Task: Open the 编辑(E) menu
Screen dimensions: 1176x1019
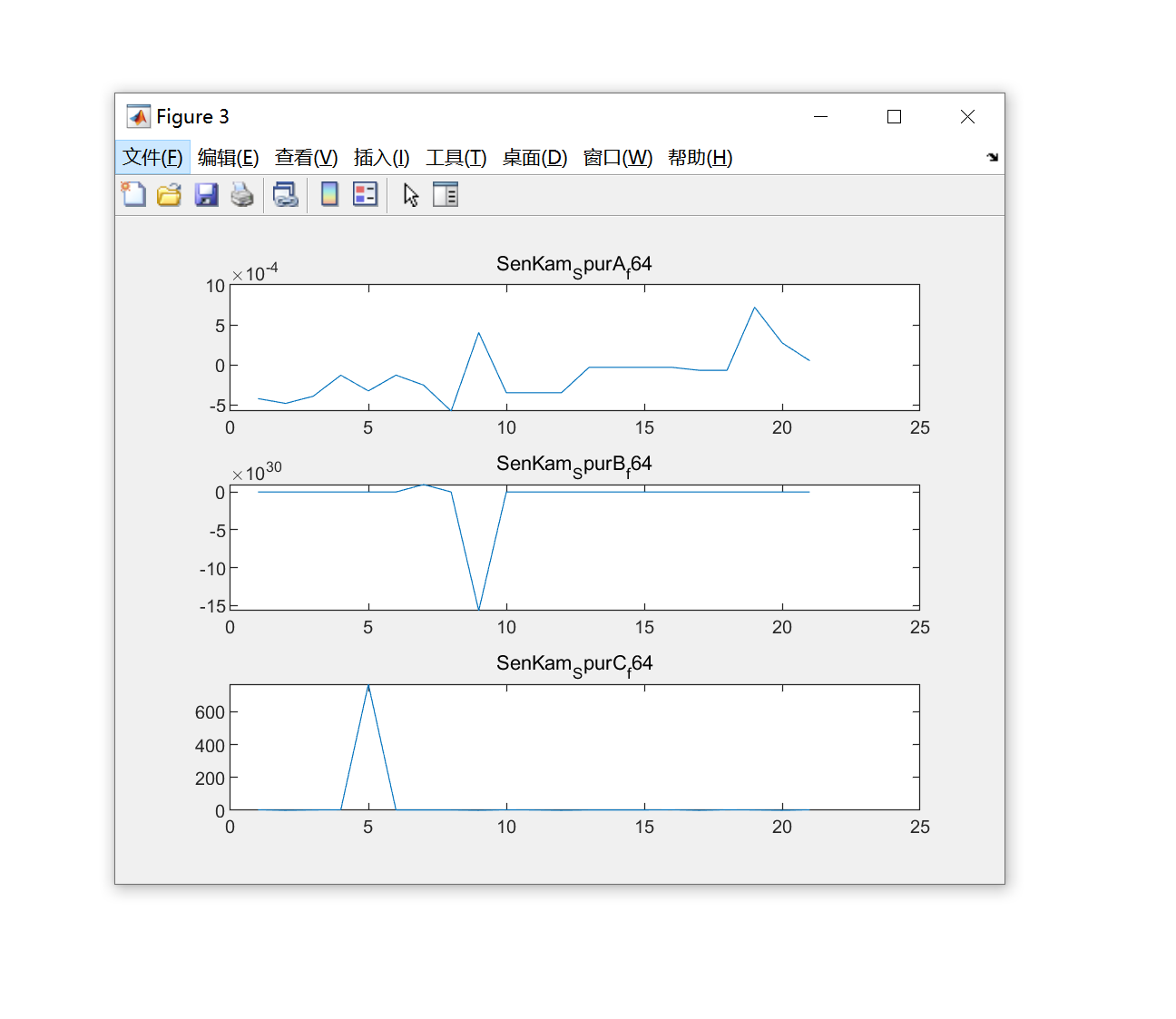Action: [x=228, y=158]
